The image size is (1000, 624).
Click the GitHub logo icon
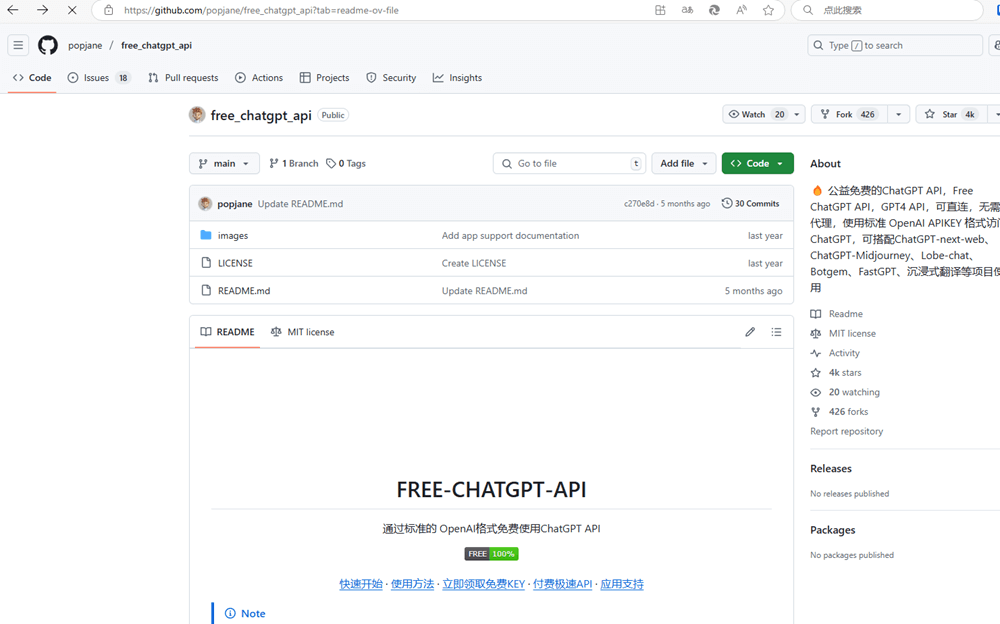coord(48,45)
